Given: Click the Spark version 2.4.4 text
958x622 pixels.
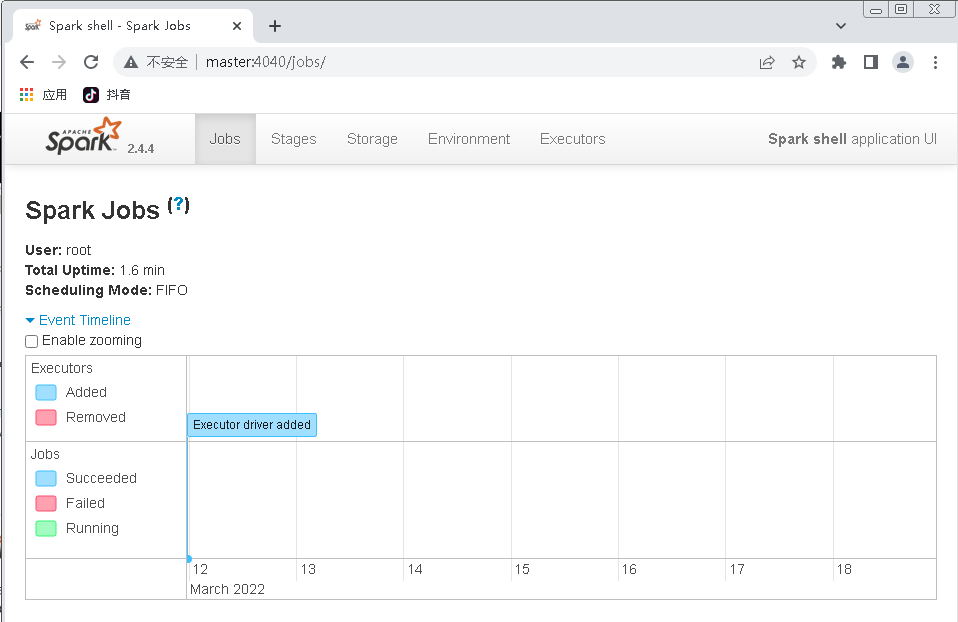Looking at the screenshot, I should coord(141,148).
